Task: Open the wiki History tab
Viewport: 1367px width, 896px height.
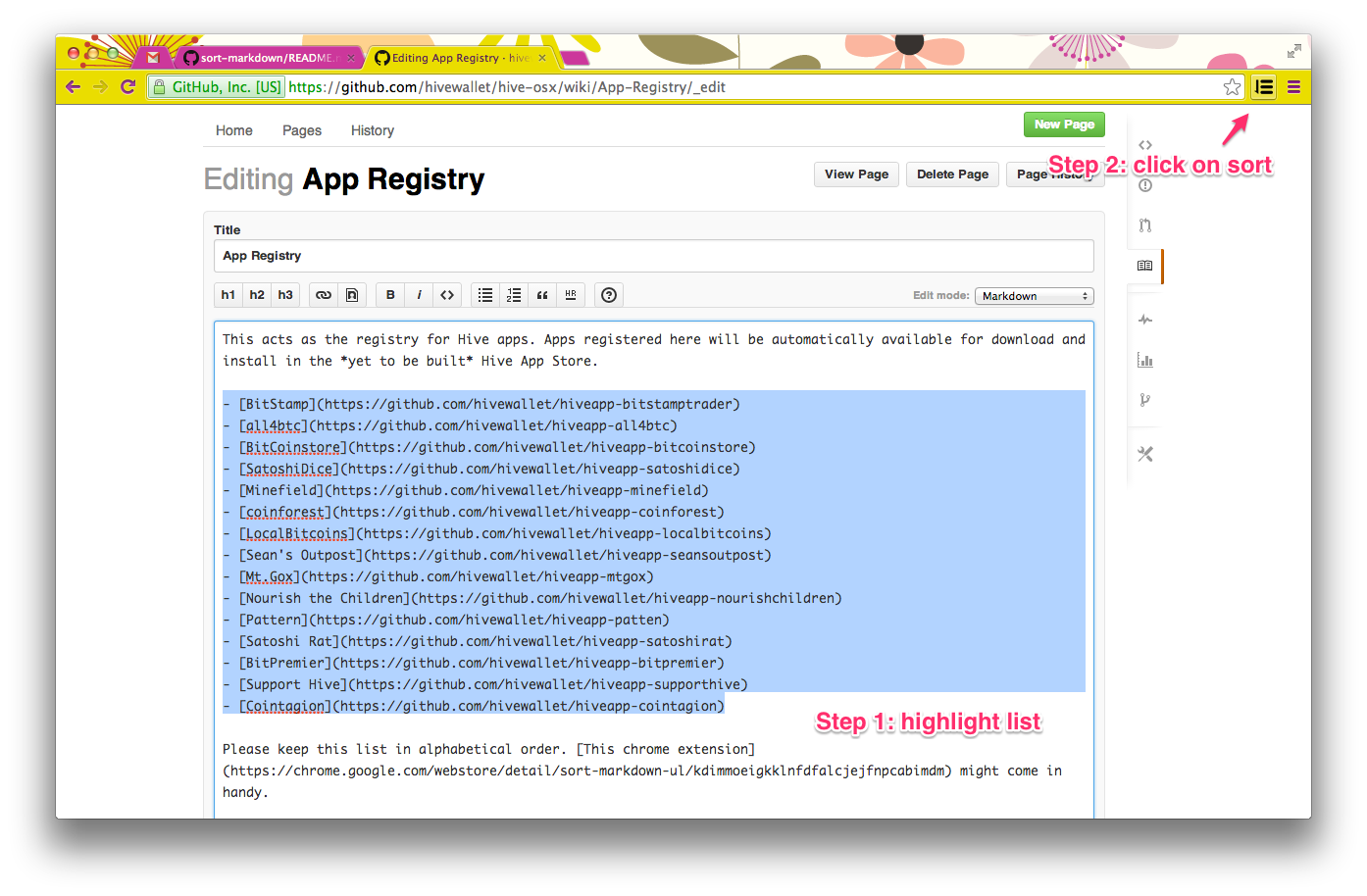Action: [x=373, y=130]
